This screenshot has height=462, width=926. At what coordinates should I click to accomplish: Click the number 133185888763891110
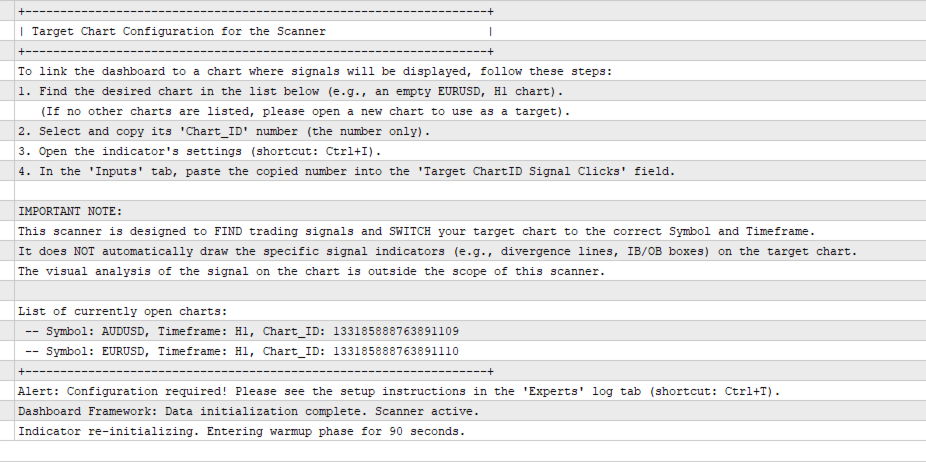coord(396,352)
